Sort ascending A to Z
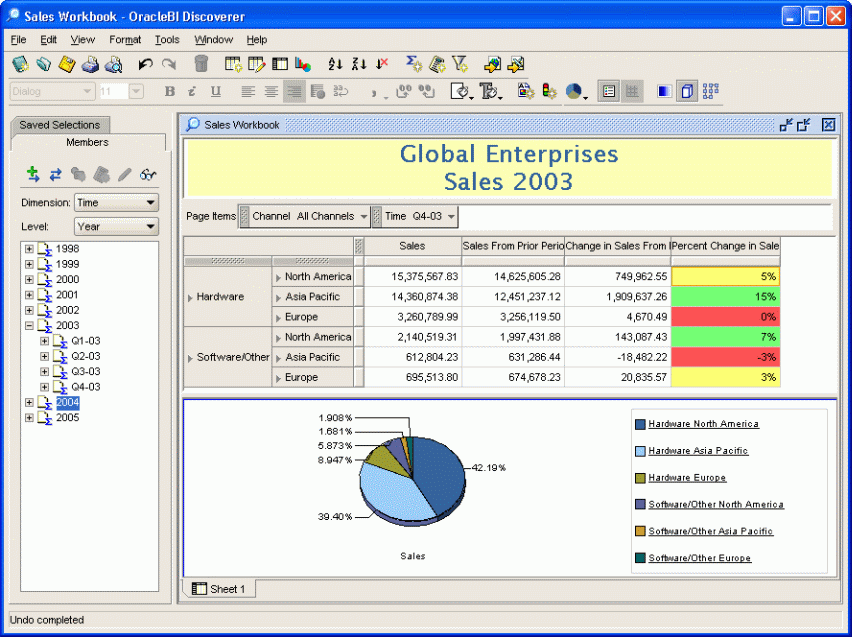The image size is (852, 637). coord(335,64)
